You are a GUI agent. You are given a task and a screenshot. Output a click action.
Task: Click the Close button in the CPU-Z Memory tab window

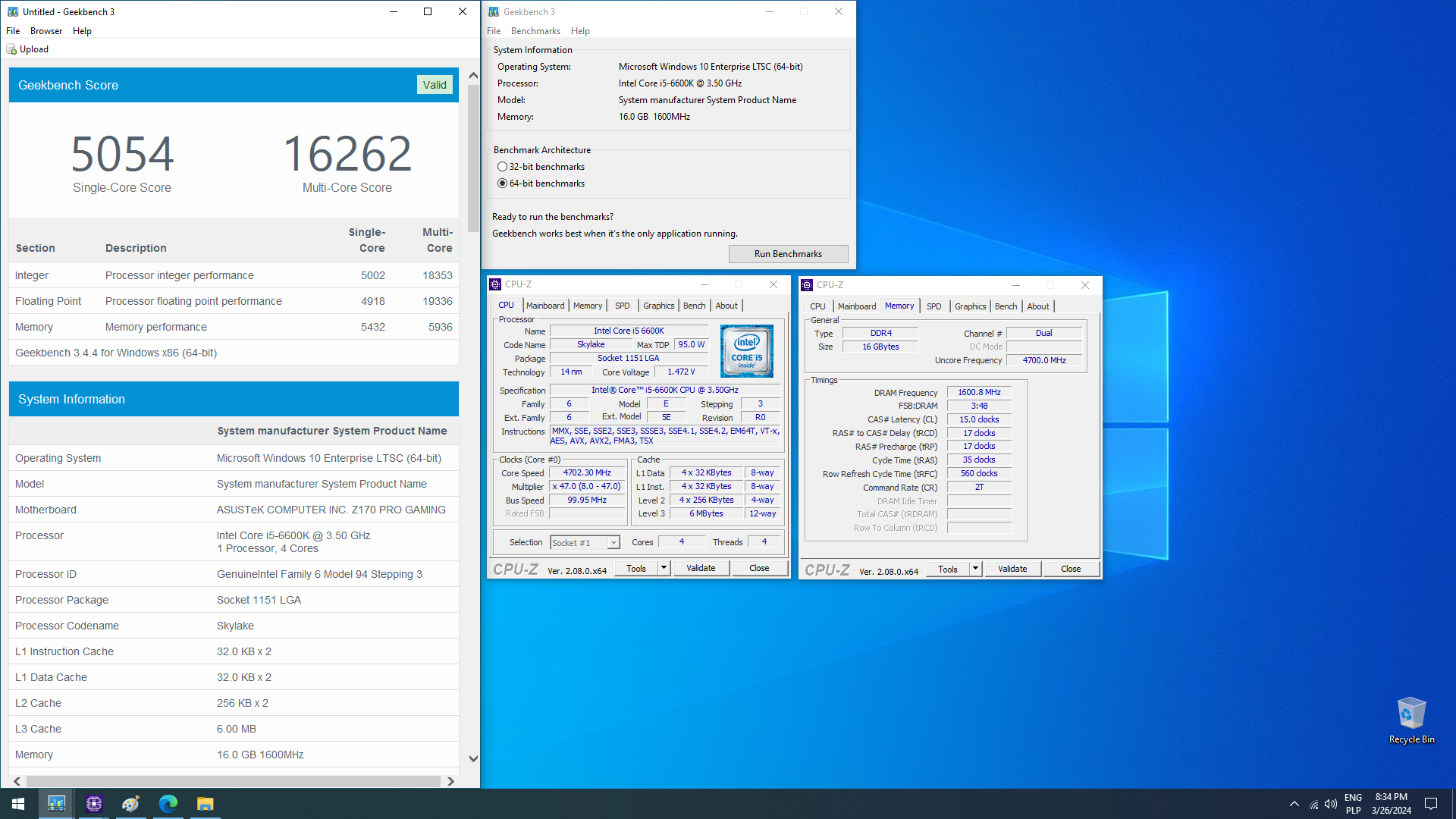(x=1071, y=569)
